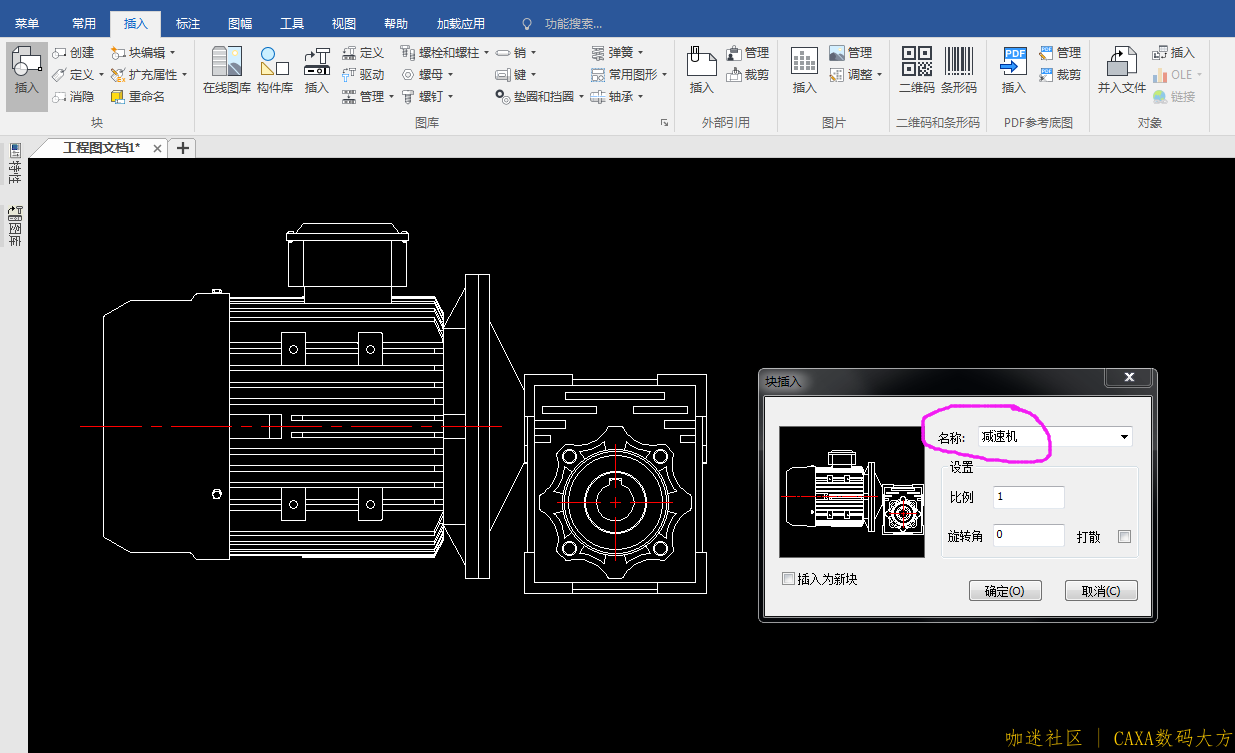Switch to the 标注 ribbon tab
The width and height of the screenshot is (1235, 753).
tap(188, 23)
